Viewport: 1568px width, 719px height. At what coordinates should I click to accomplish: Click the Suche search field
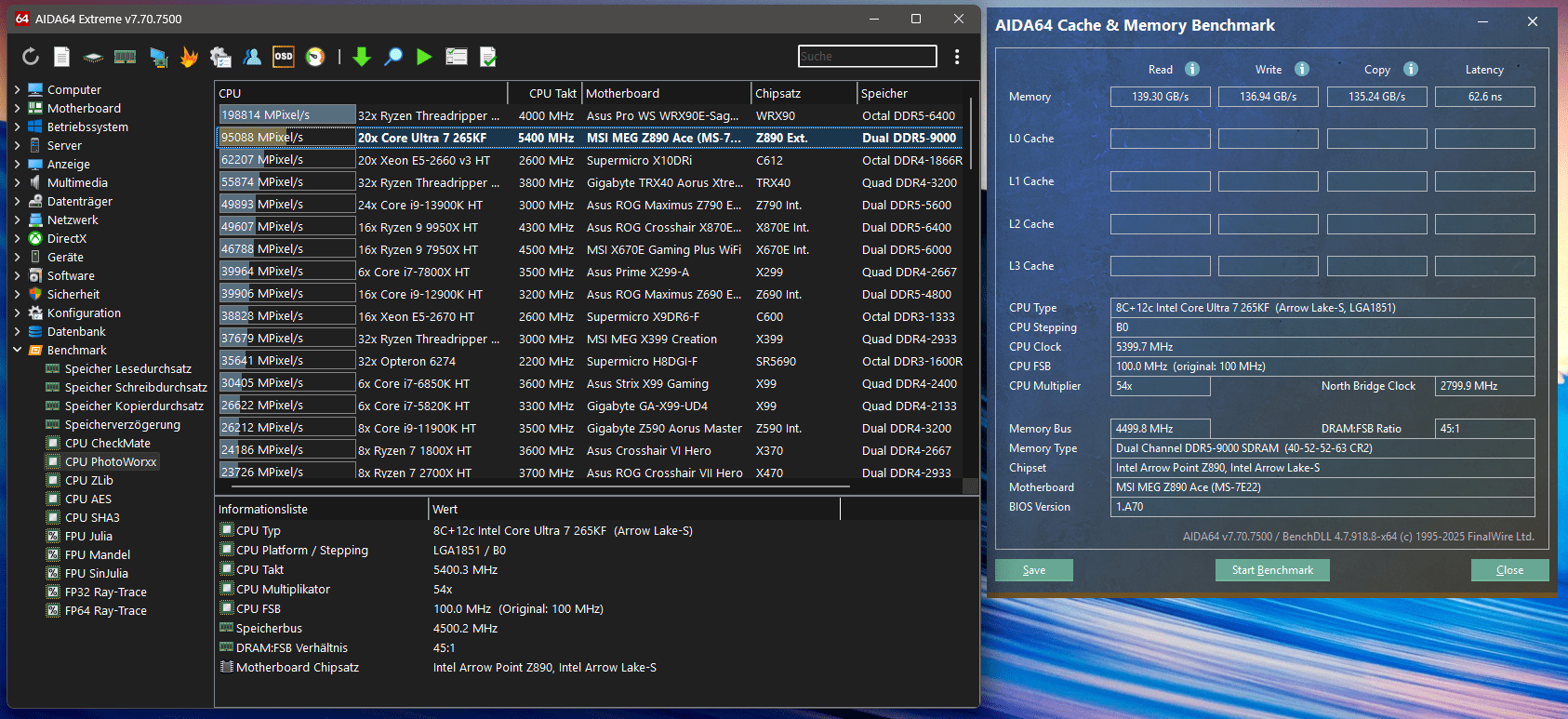867,57
